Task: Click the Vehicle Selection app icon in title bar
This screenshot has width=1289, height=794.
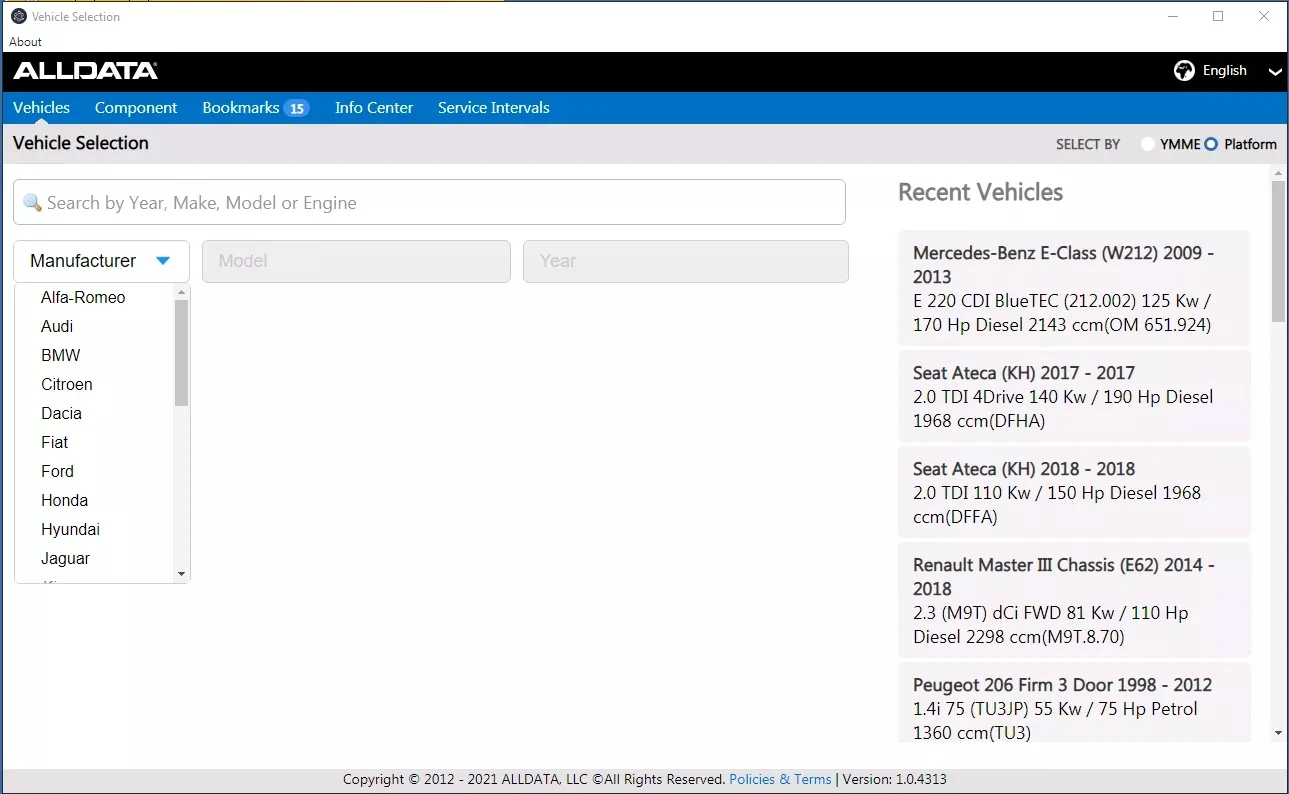Action: click(x=18, y=16)
